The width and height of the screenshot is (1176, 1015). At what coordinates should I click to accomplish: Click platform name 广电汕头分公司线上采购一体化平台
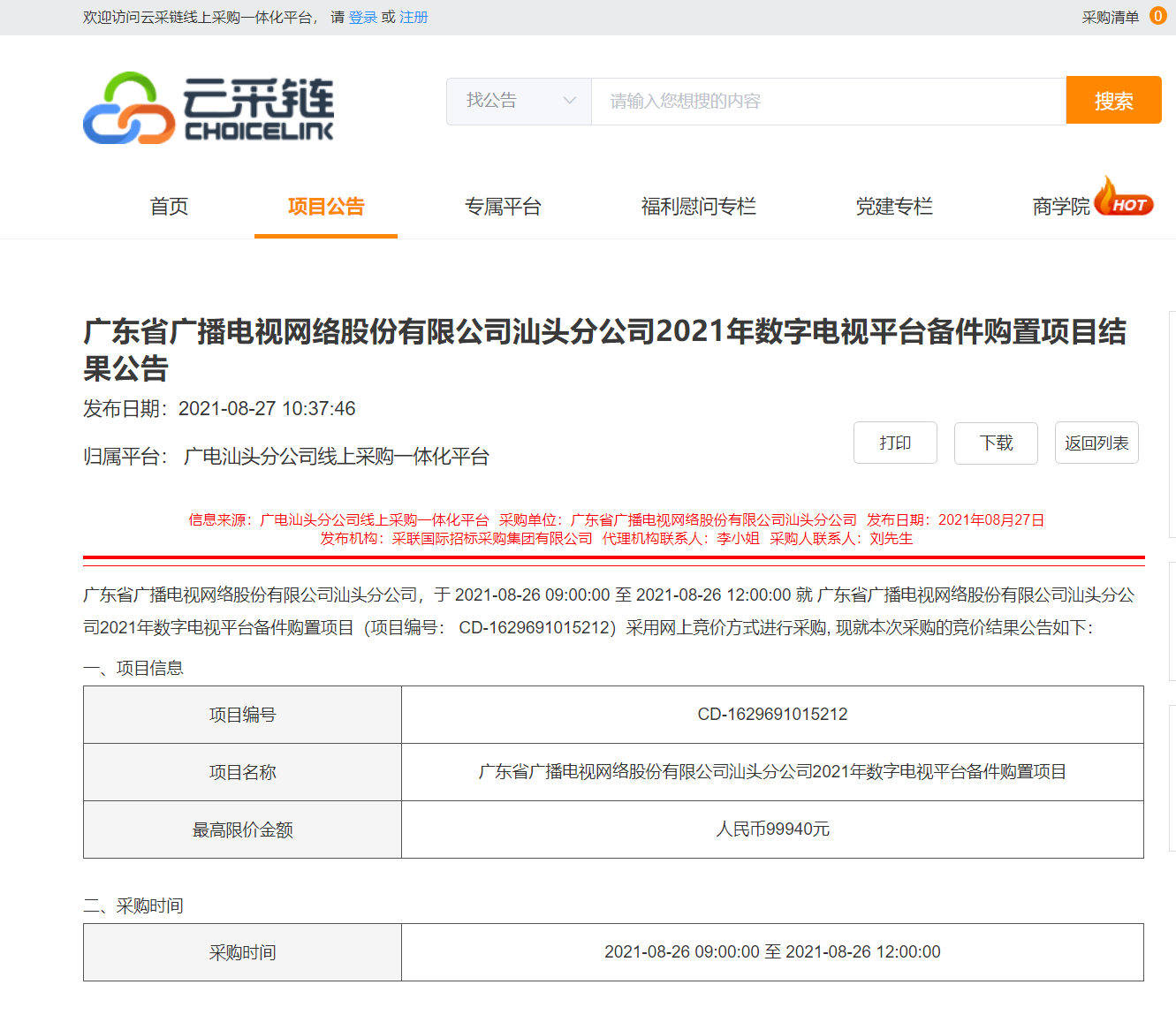[x=337, y=457]
